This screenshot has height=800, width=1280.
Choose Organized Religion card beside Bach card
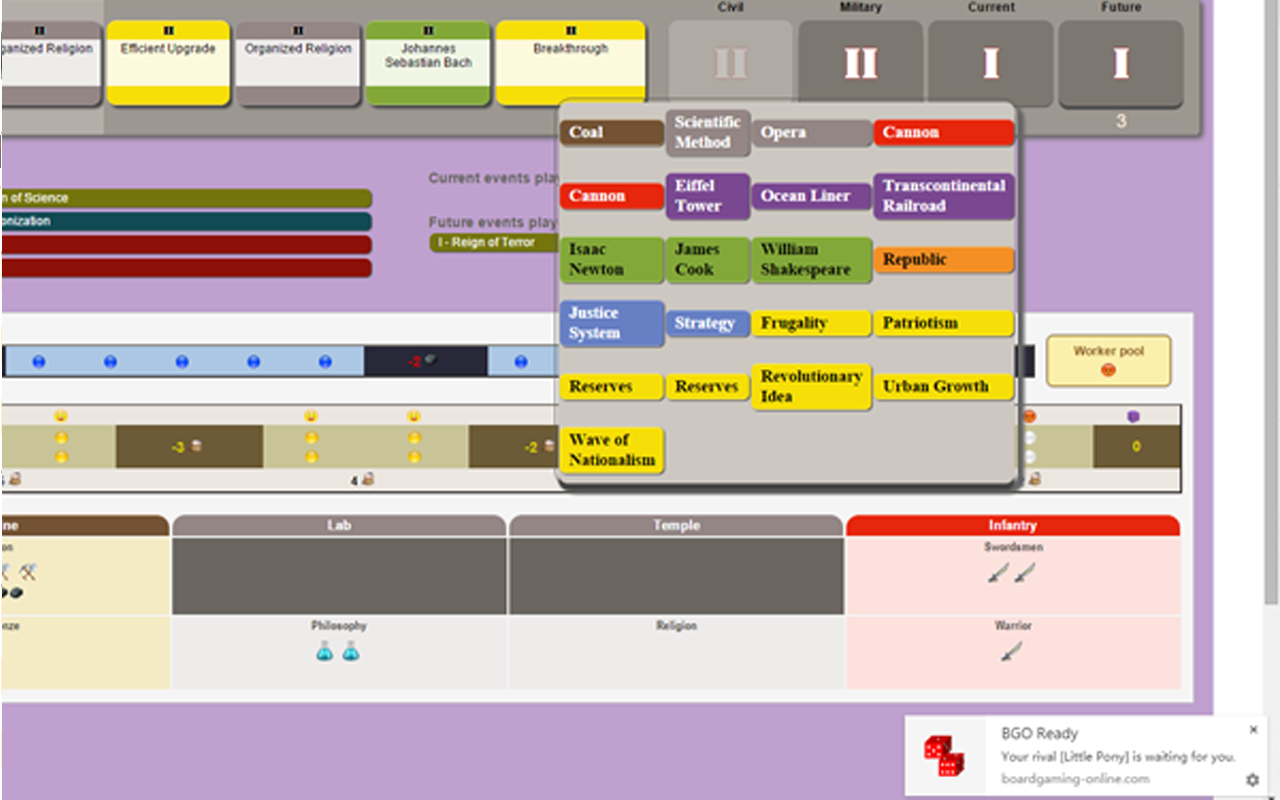point(298,63)
